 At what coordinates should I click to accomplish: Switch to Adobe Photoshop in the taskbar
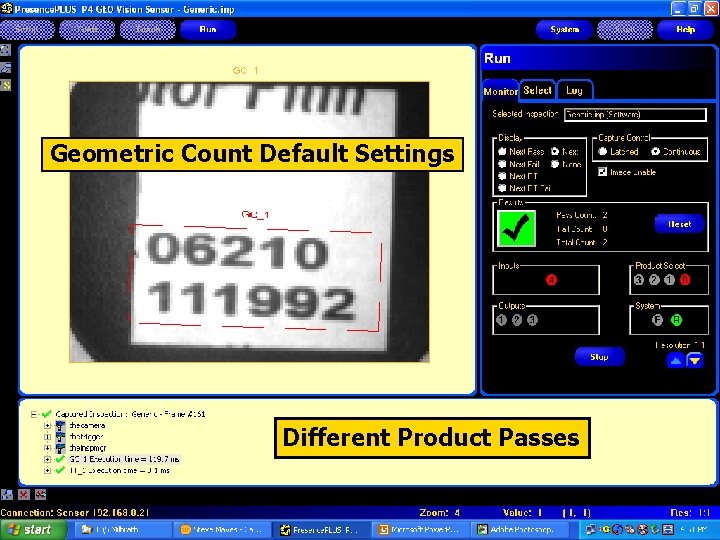click(x=522, y=530)
